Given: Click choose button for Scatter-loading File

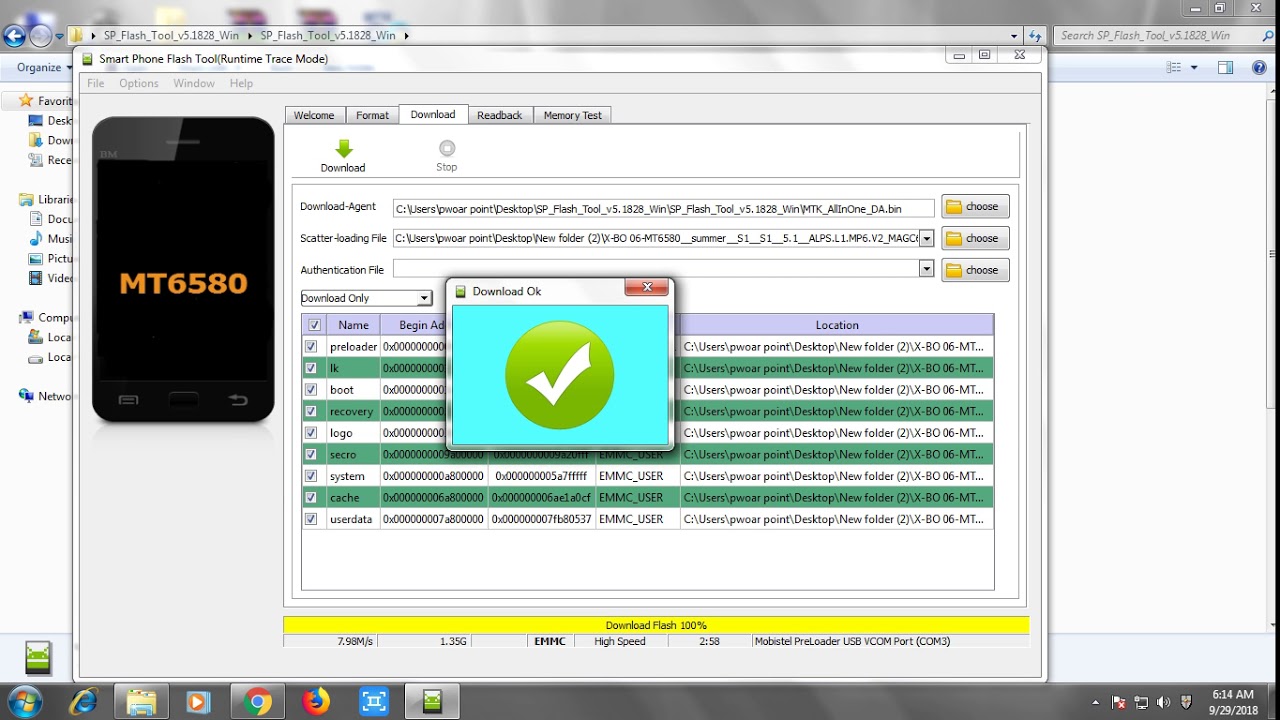Looking at the screenshot, I should coord(975,239).
